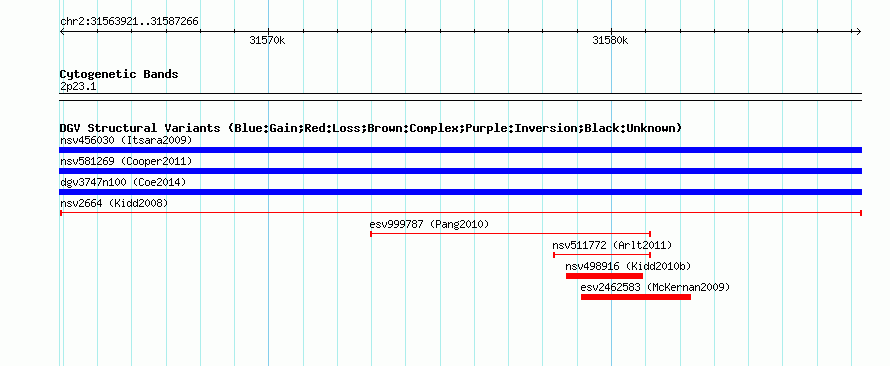Screen dimensions: 890x366
Task: Click the chr2:31563921..31587266 coordinates text
Action: (129, 22)
